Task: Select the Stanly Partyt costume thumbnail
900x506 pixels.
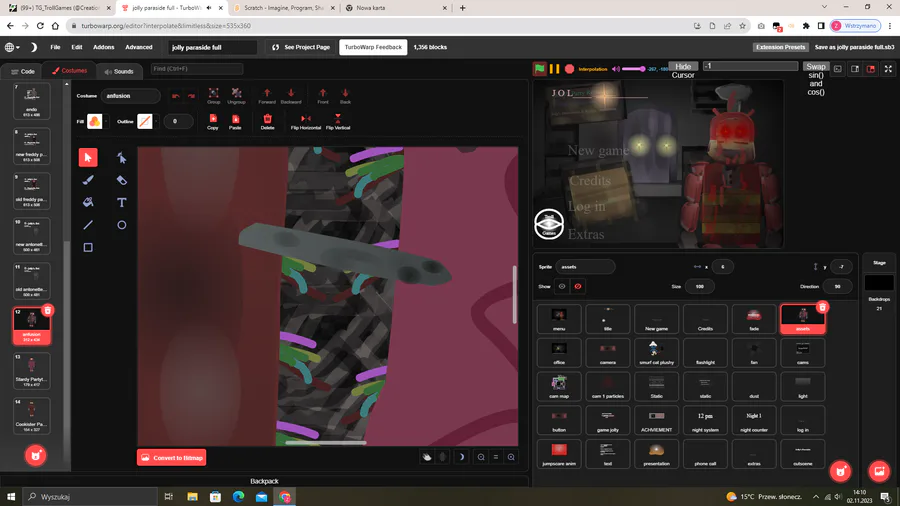Action: click(32, 371)
